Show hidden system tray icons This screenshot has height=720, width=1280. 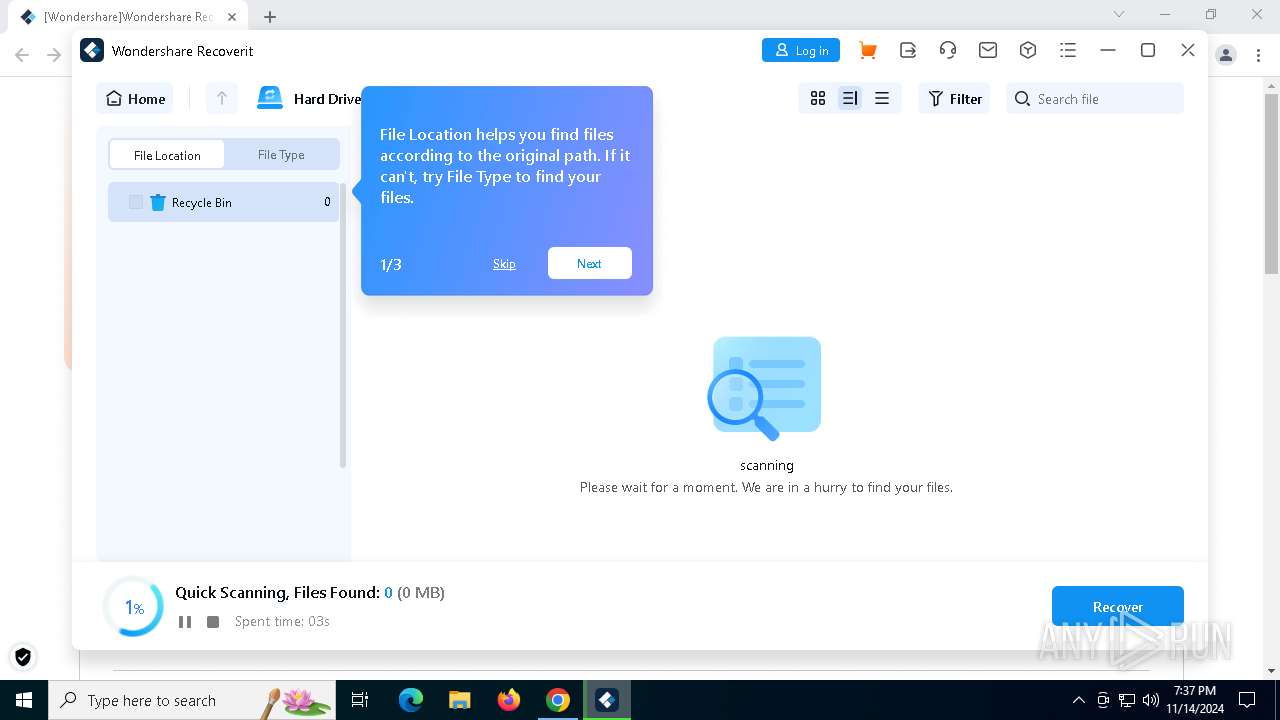pos(1078,700)
